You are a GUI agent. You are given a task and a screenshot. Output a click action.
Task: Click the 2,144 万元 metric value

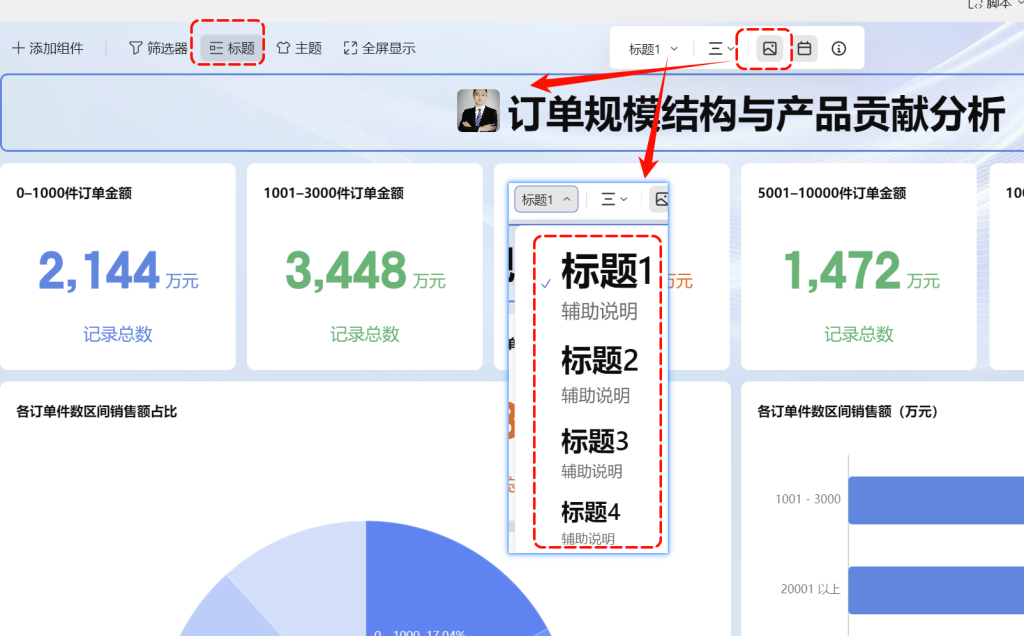point(118,271)
